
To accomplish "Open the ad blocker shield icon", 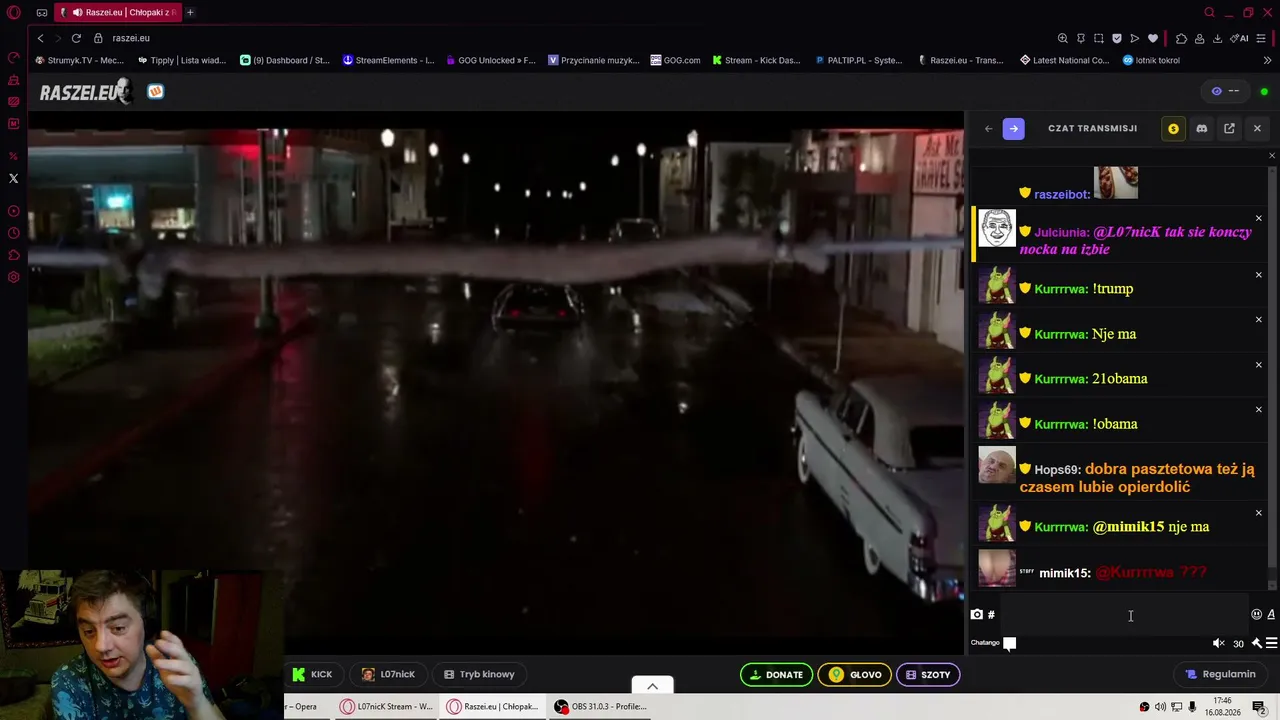I will [1117, 38].
